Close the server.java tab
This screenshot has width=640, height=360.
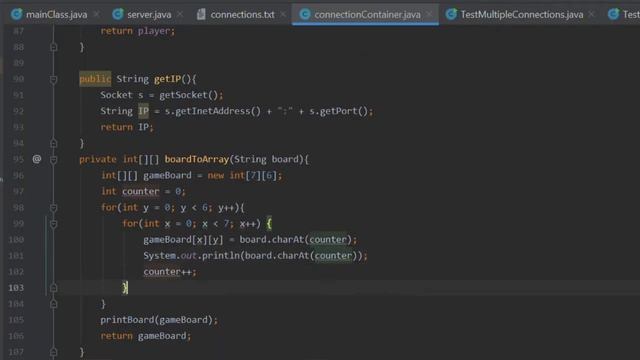[x=180, y=14]
